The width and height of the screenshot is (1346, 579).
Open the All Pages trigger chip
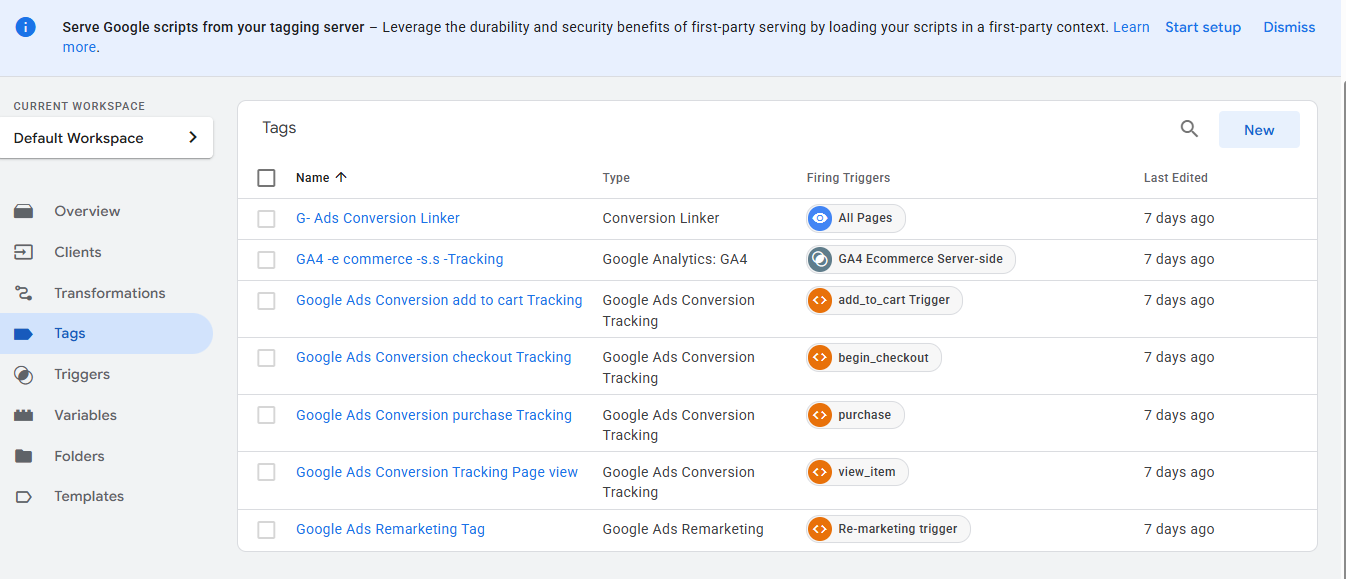click(856, 218)
